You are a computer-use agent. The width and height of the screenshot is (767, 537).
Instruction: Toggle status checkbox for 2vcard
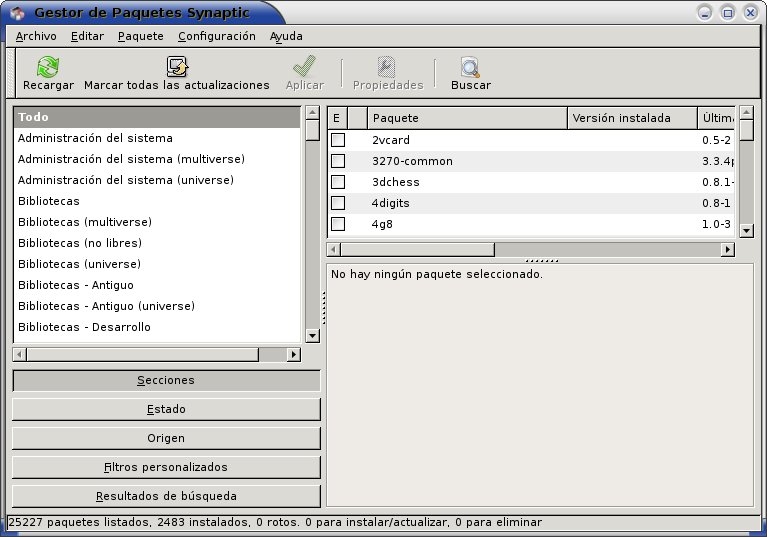tap(338, 140)
